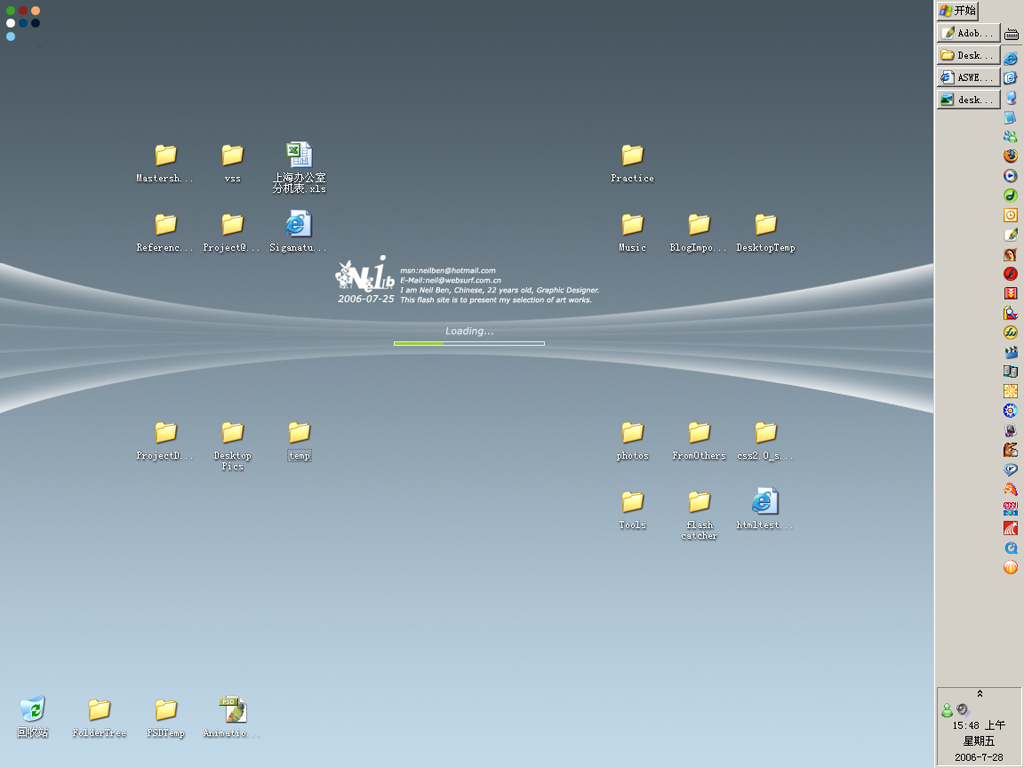The height and width of the screenshot is (768, 1024).
Task: Launch the movie clapperboard quick launch icon
Action: coord(1010,352)
